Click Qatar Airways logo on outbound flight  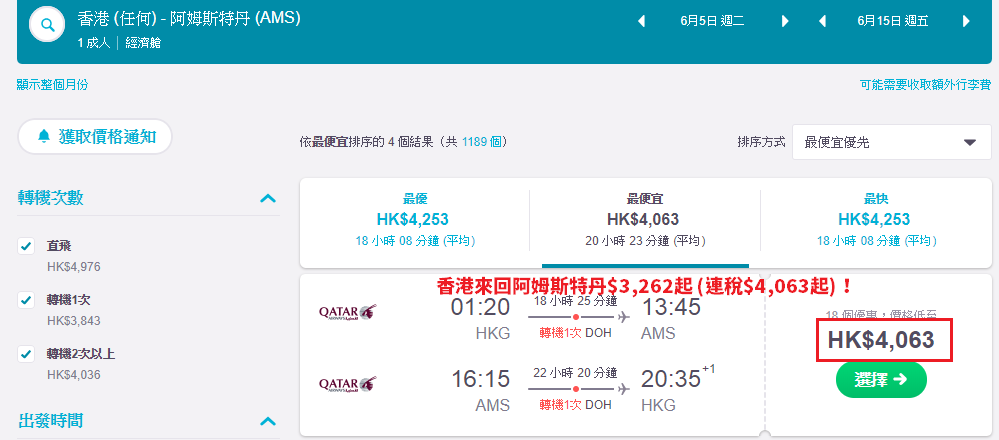(348, 312)
